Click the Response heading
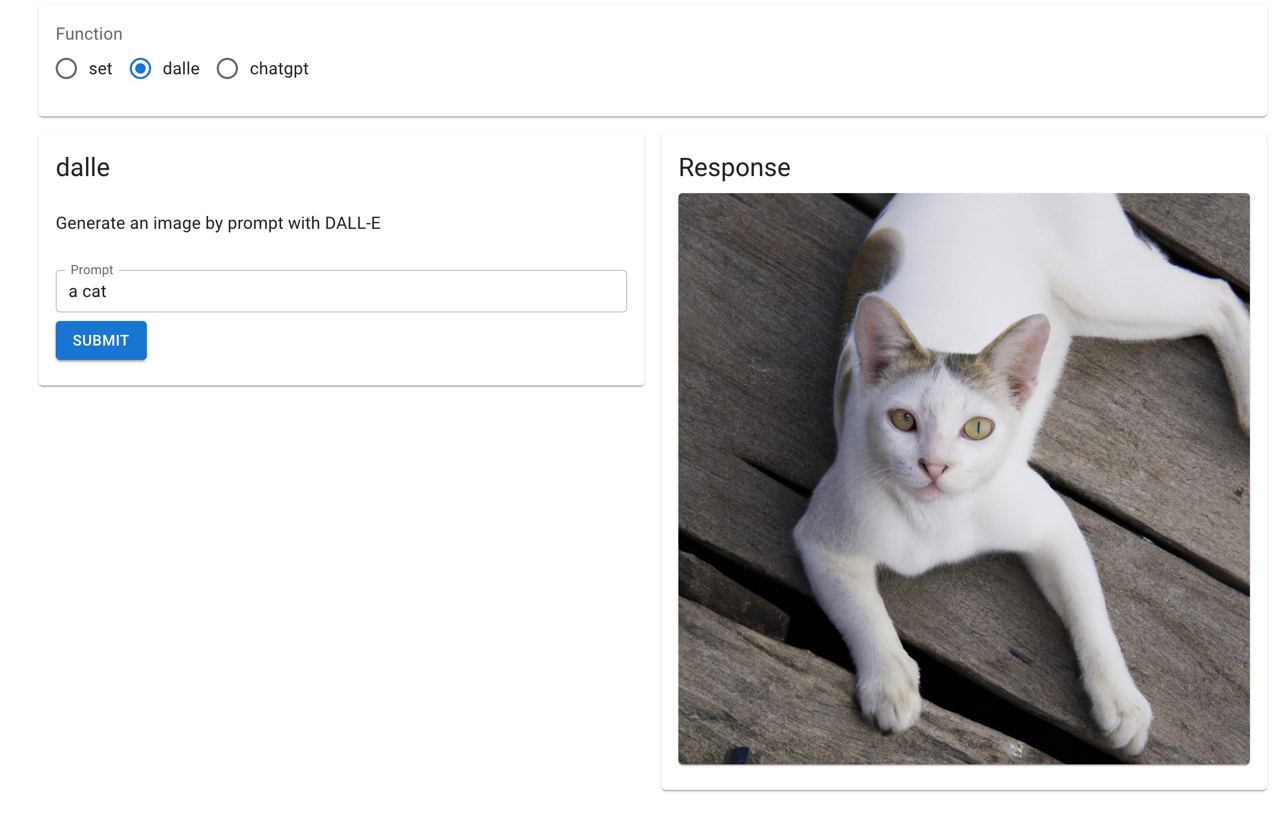The width and height of the screenshot is (1280, 820). tap(734, 167)
